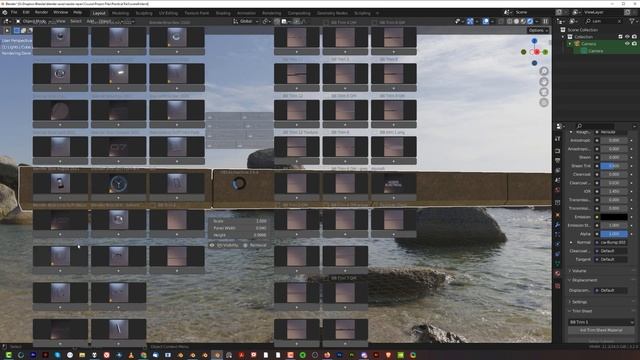This screenshot has height=360, width=640.
Task: Switch viewport to Material Preview shading
Action: coord(523,21)
